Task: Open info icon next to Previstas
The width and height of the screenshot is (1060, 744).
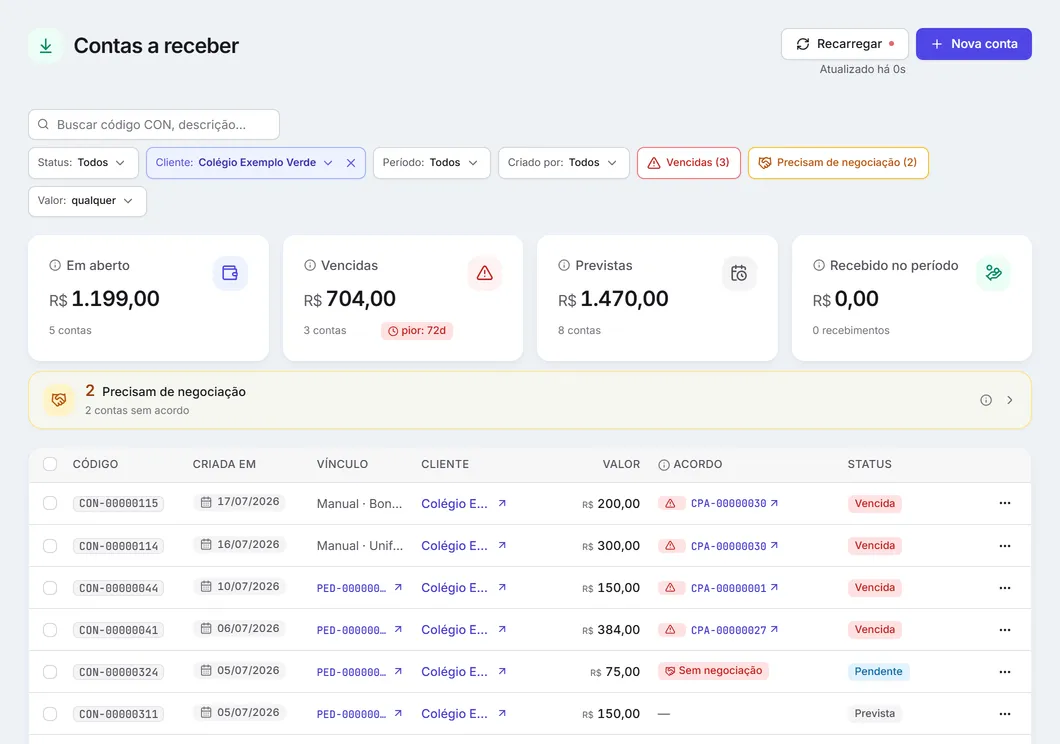Action: click(564, 266)
